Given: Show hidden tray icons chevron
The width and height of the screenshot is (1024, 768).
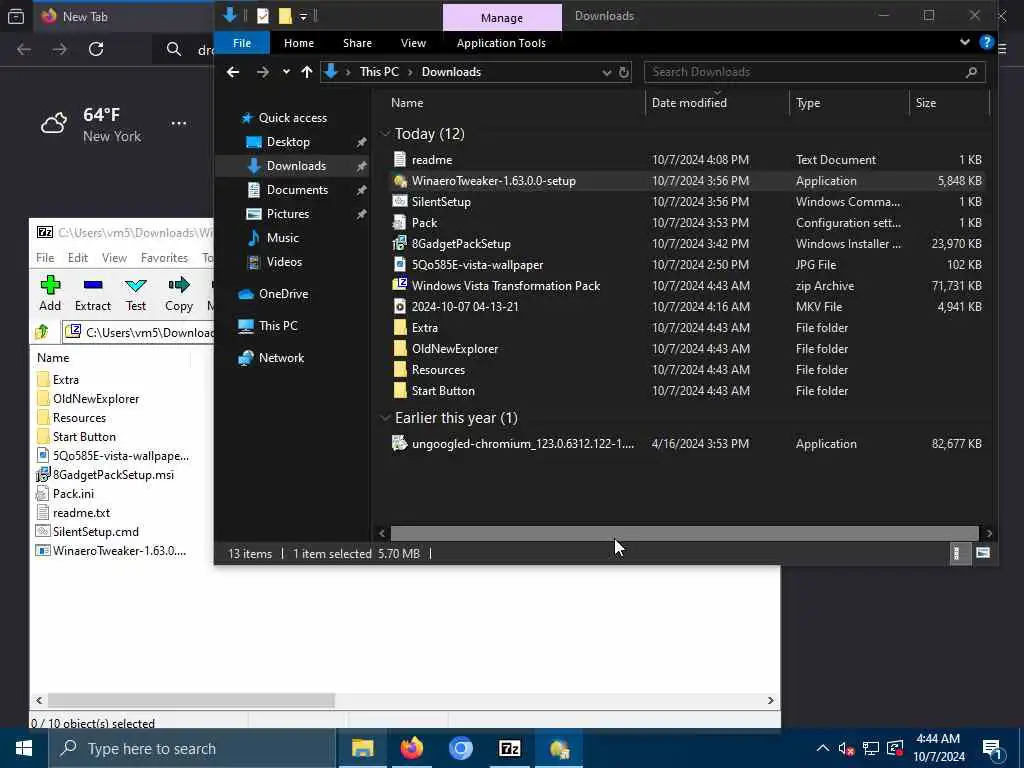Looking at the screenshot, I should point(823,748).
